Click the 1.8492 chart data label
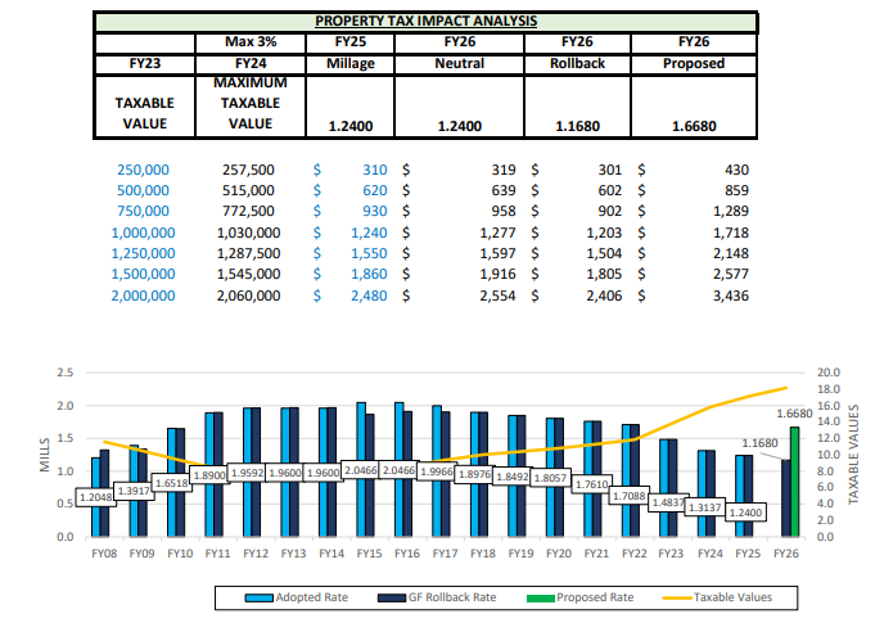This screenshot has width=875, height=641. (x=512, y=476)
